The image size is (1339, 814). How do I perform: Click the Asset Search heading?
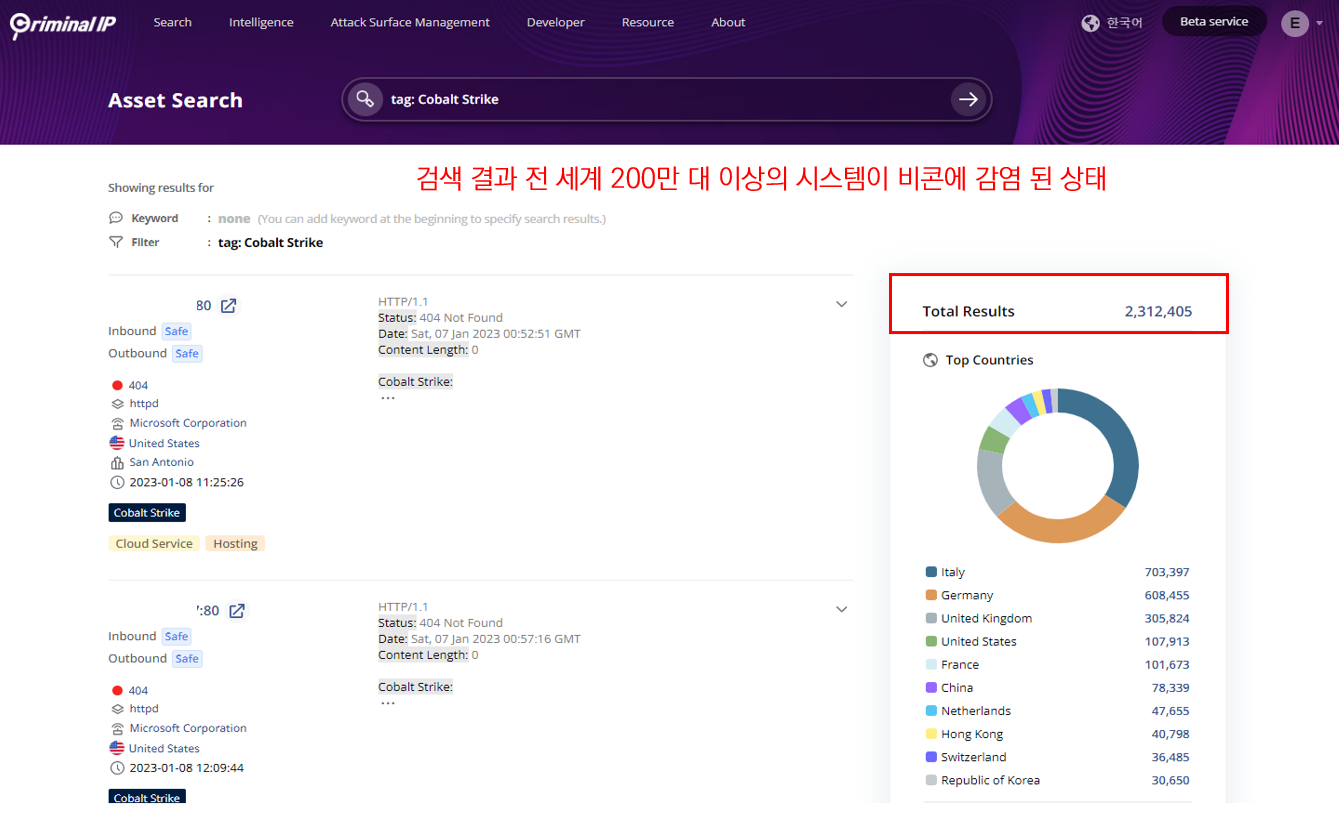175,100
